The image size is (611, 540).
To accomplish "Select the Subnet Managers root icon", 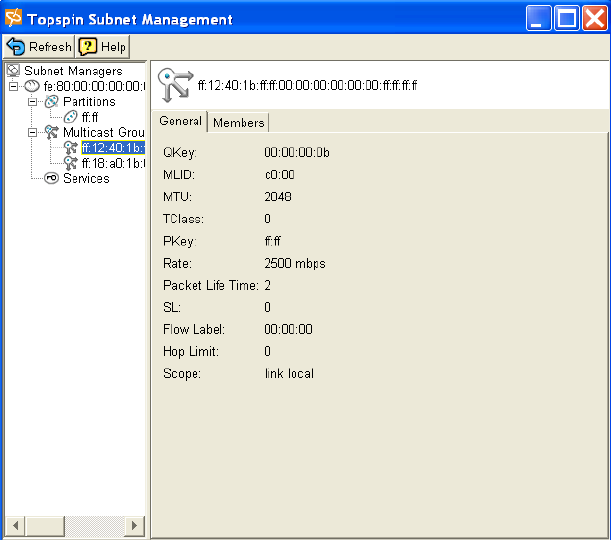I will (x=14, y=71).
